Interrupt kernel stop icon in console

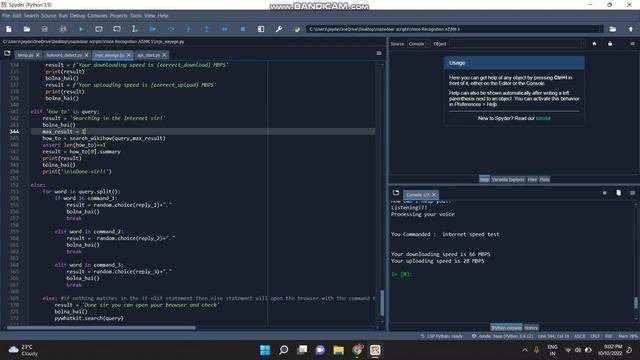point(604,193)
